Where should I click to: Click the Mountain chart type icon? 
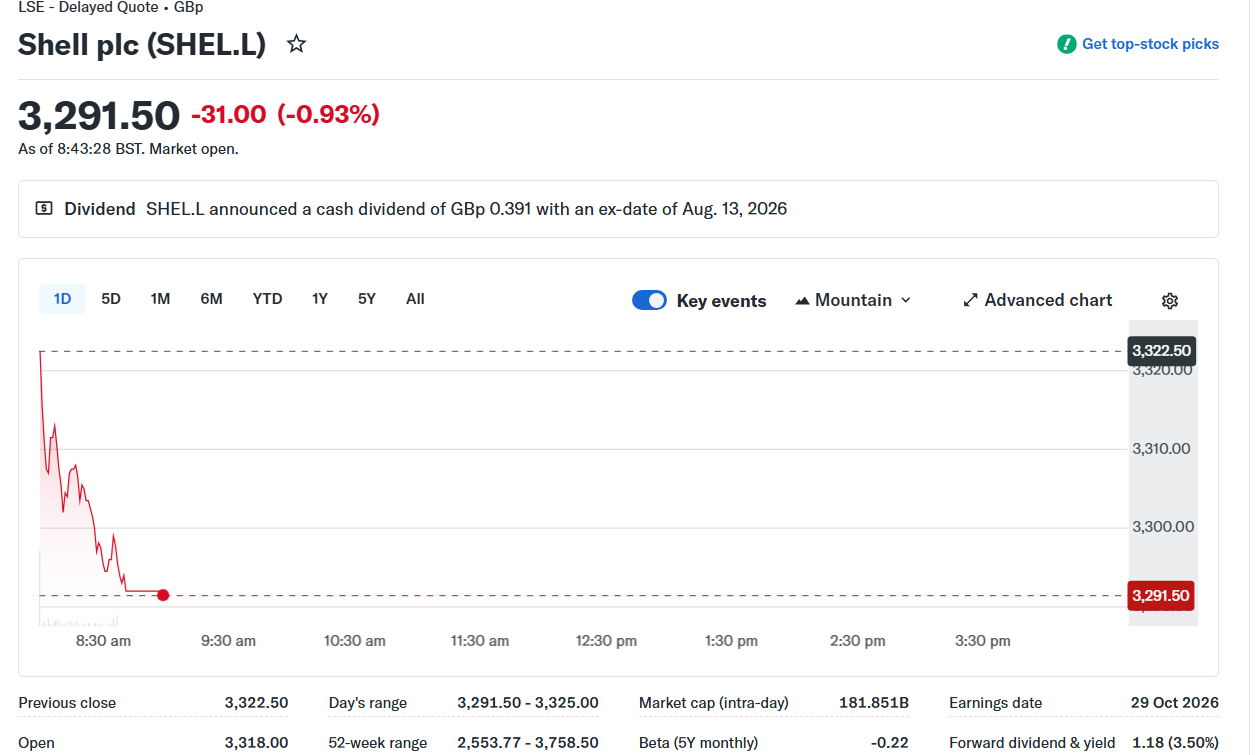802,300
